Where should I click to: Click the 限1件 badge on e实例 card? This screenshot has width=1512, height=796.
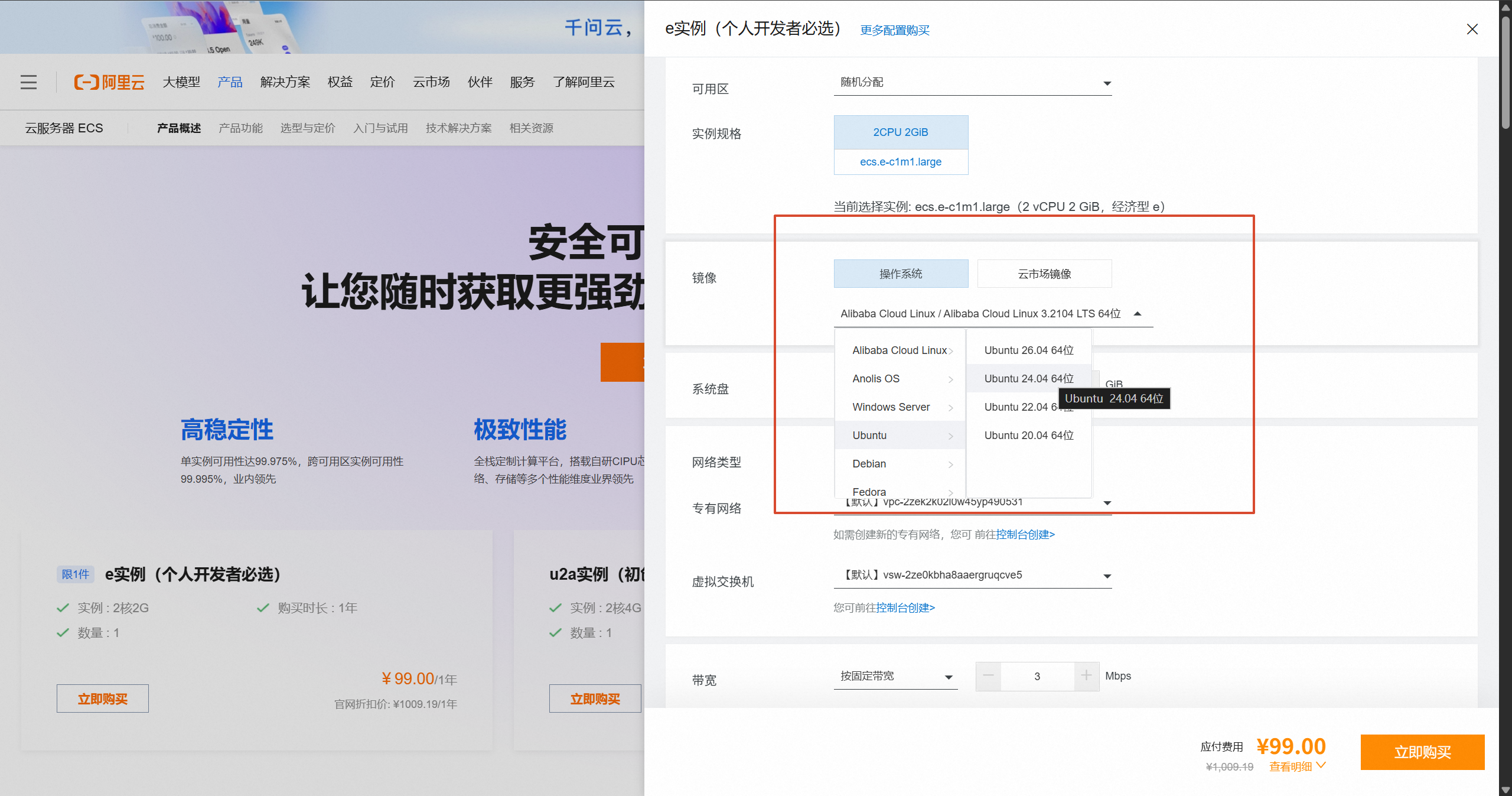76,574
